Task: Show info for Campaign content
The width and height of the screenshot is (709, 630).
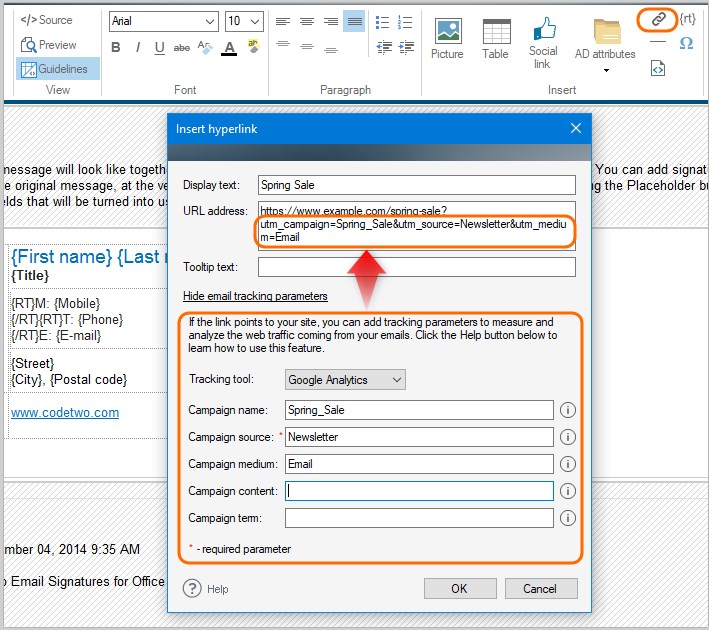Action: [567, 491]
